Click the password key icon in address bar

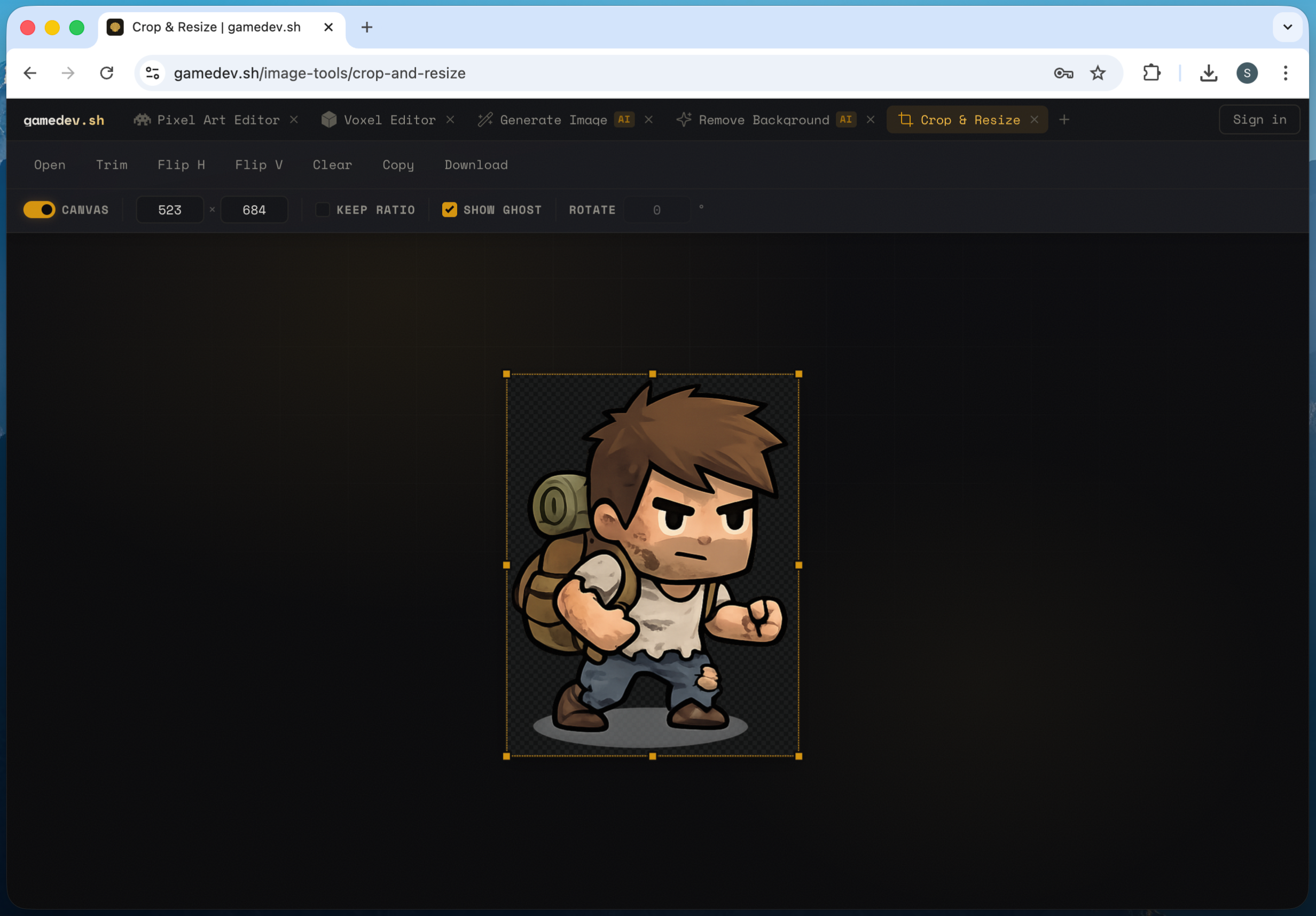click(x=1063, y=73)
